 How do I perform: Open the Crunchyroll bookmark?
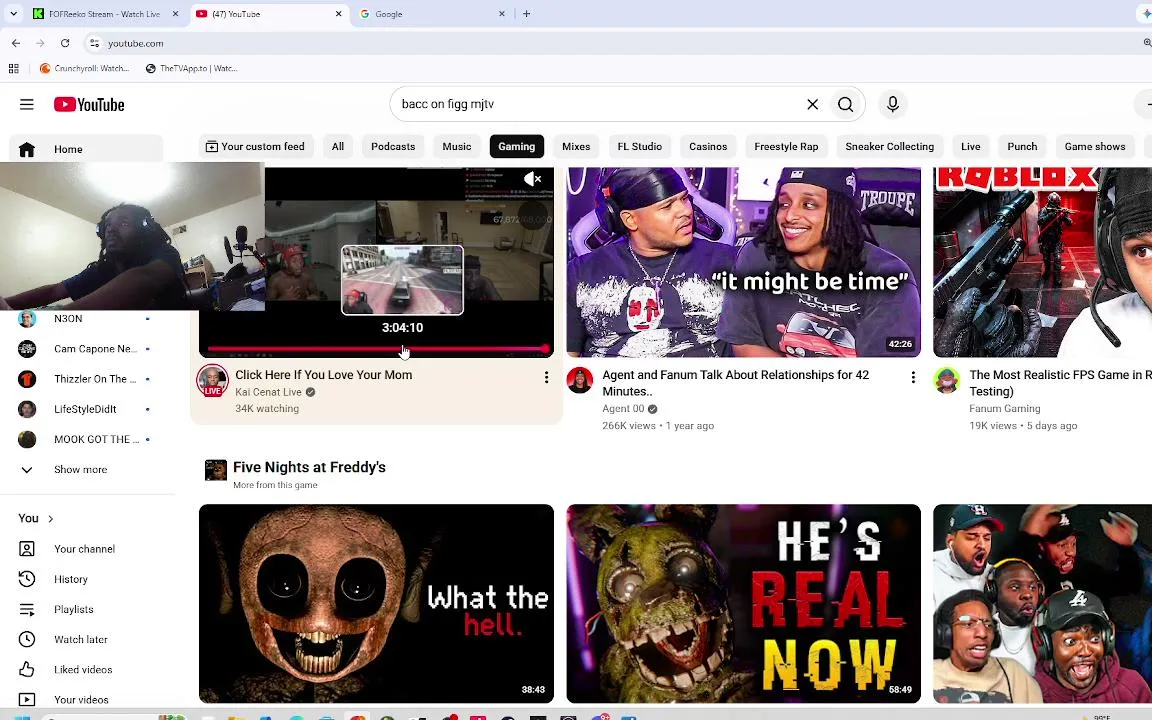(84, 68)
